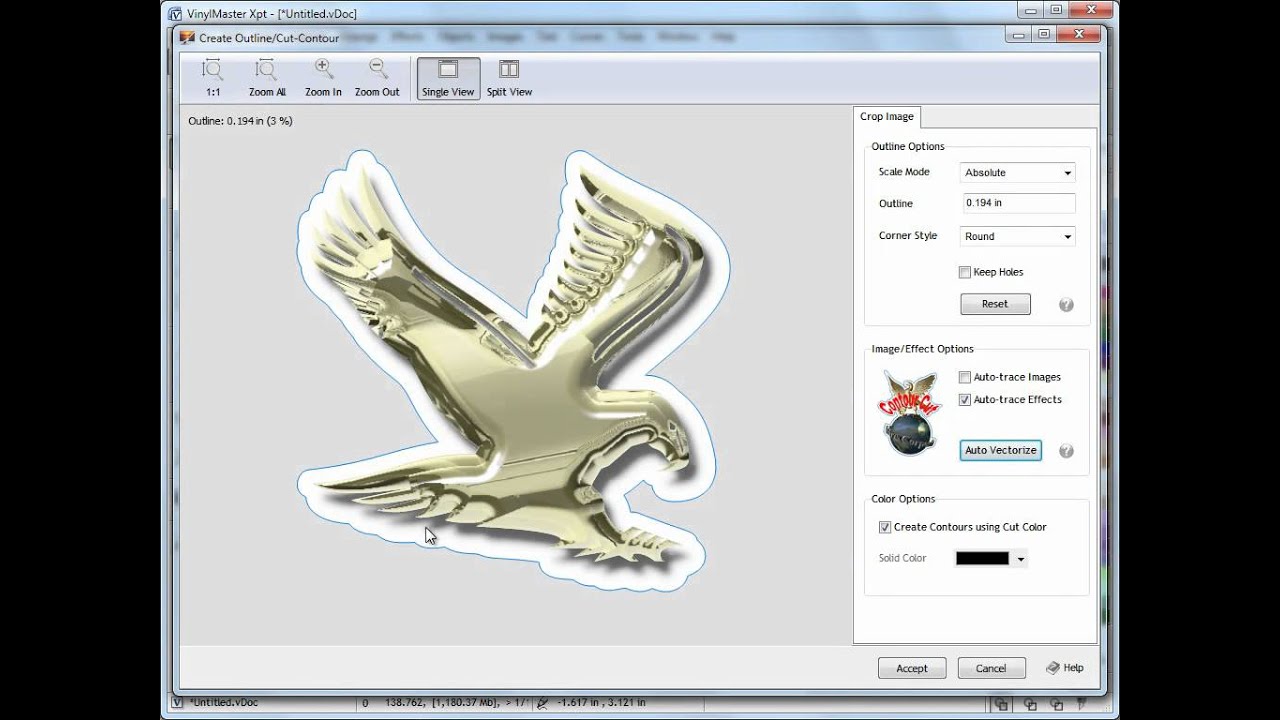Open help next to Reset button
This screenshot has width=1280, height=720.
pos(1066,305)
